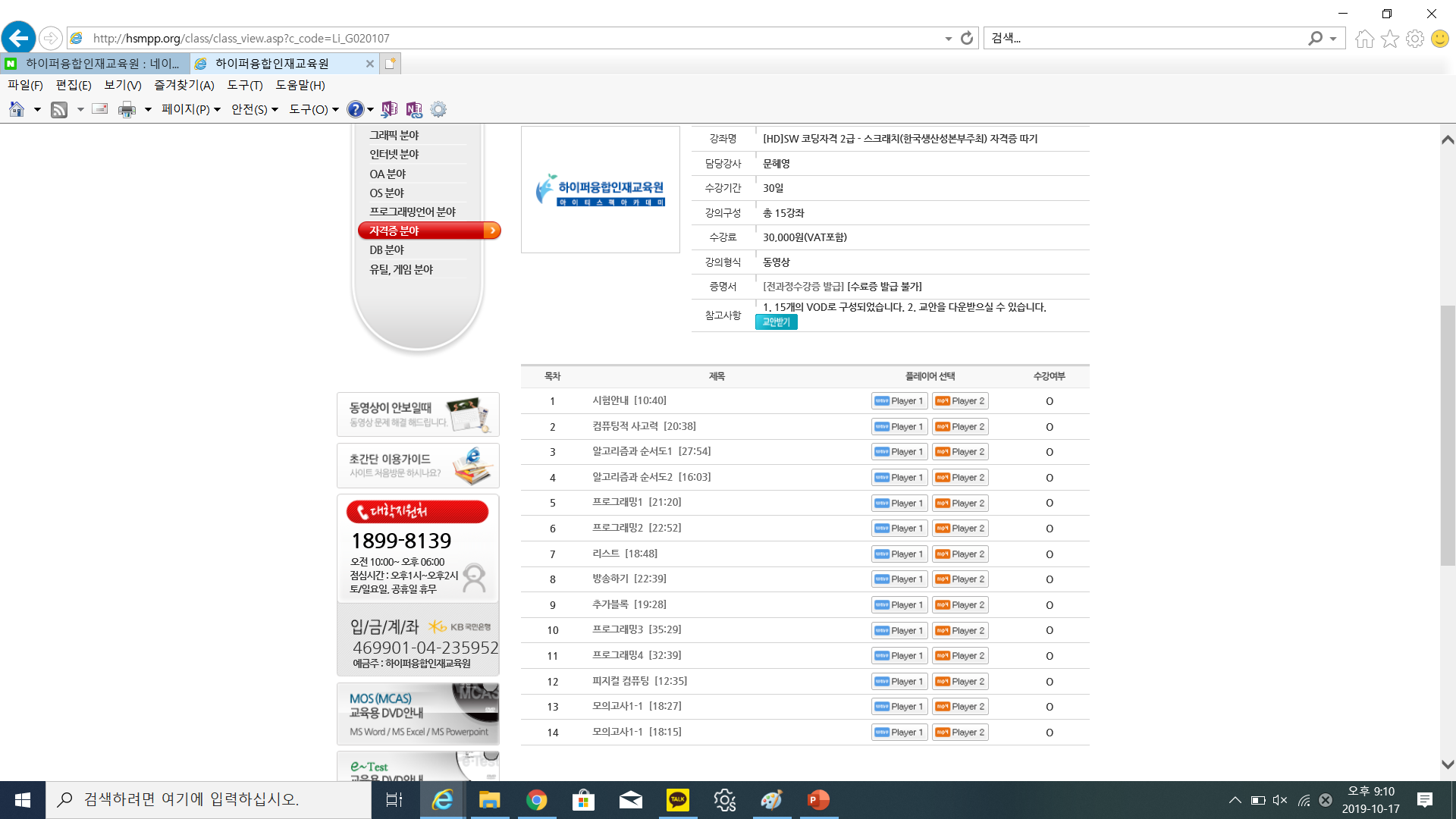Expand the search provider dropdown arrow
1456x819 pixels.
tap(1333, 39)
